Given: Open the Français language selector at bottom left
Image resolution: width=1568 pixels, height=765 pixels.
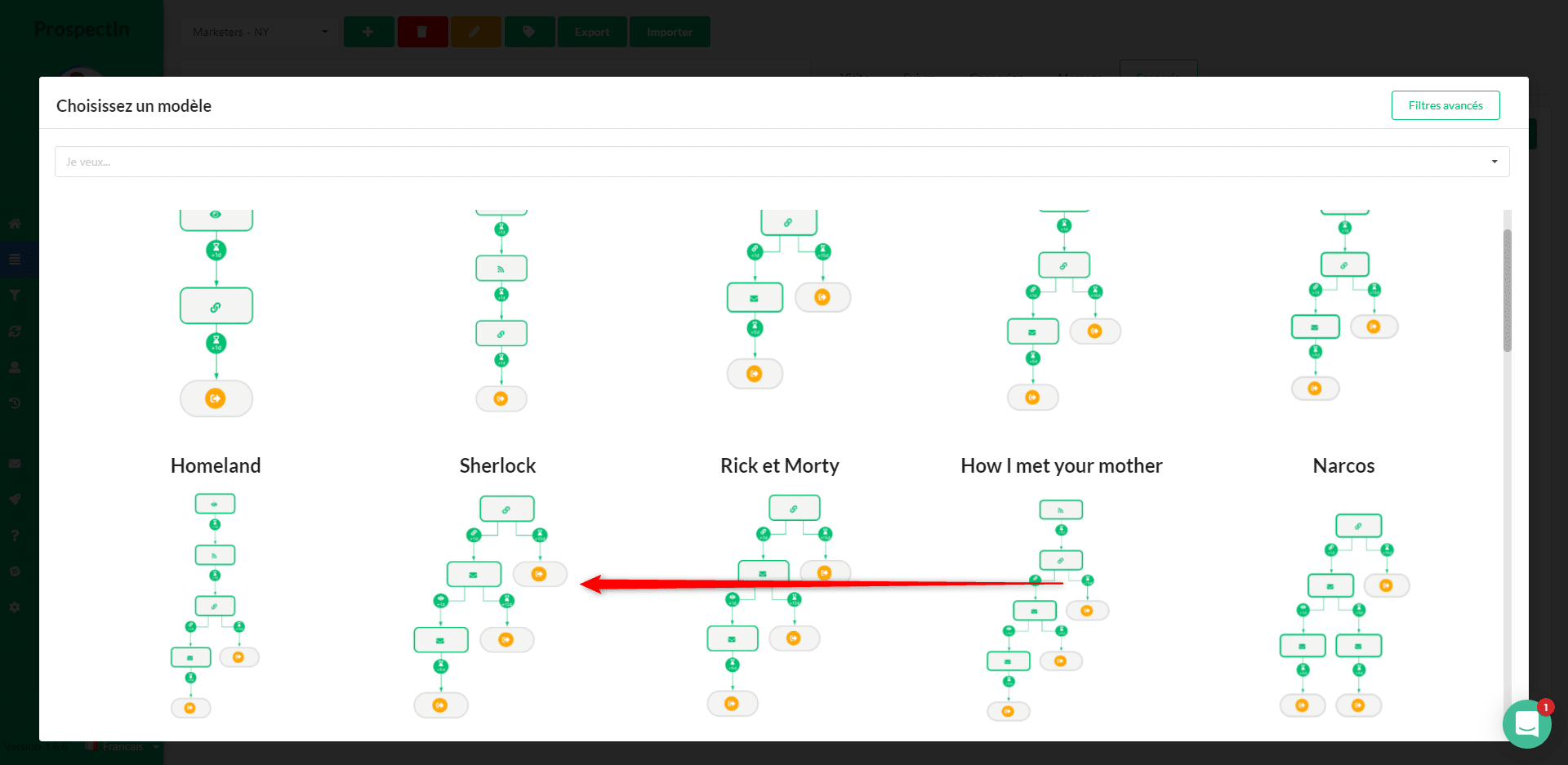Looking at the screenshot, I should pyautogui.click(x=122, y=746).
